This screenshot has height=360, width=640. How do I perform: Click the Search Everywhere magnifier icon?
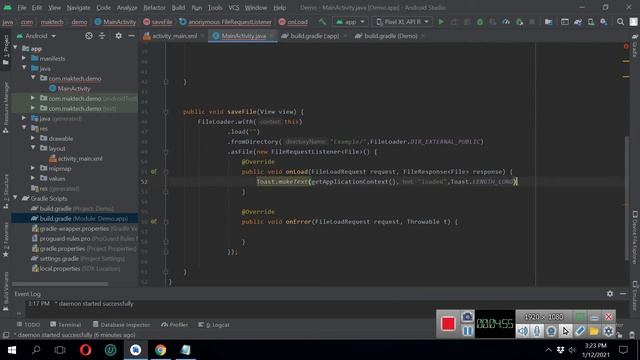(x=620, y=22)
